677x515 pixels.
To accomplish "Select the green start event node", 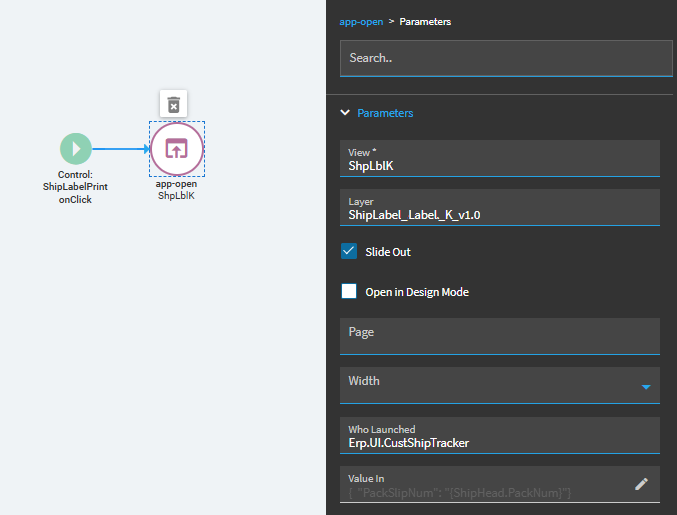I will [x=76, y=149].
